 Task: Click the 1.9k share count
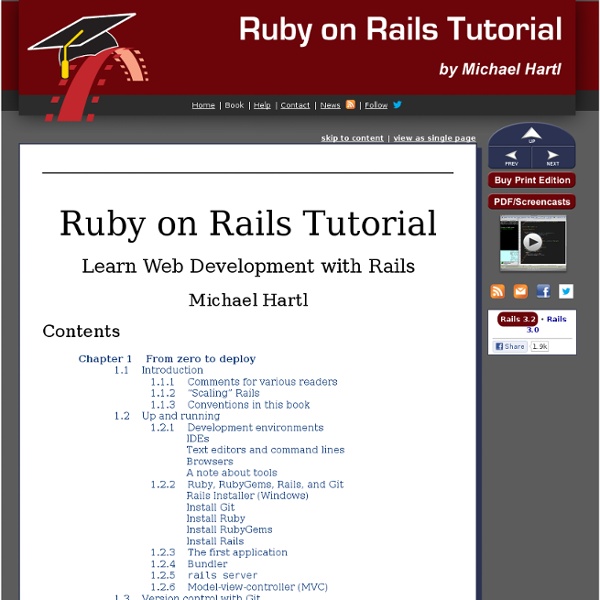coord(540,346)
